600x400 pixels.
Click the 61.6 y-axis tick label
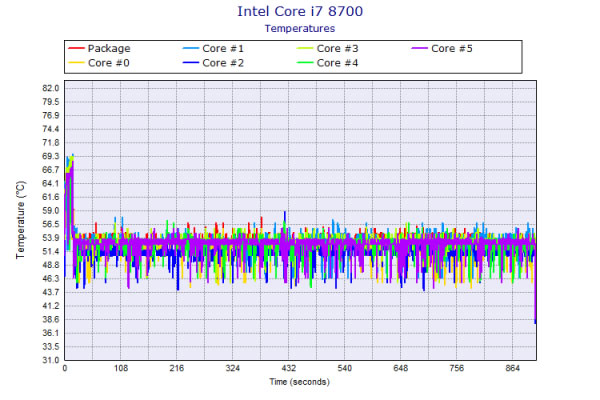51,197
